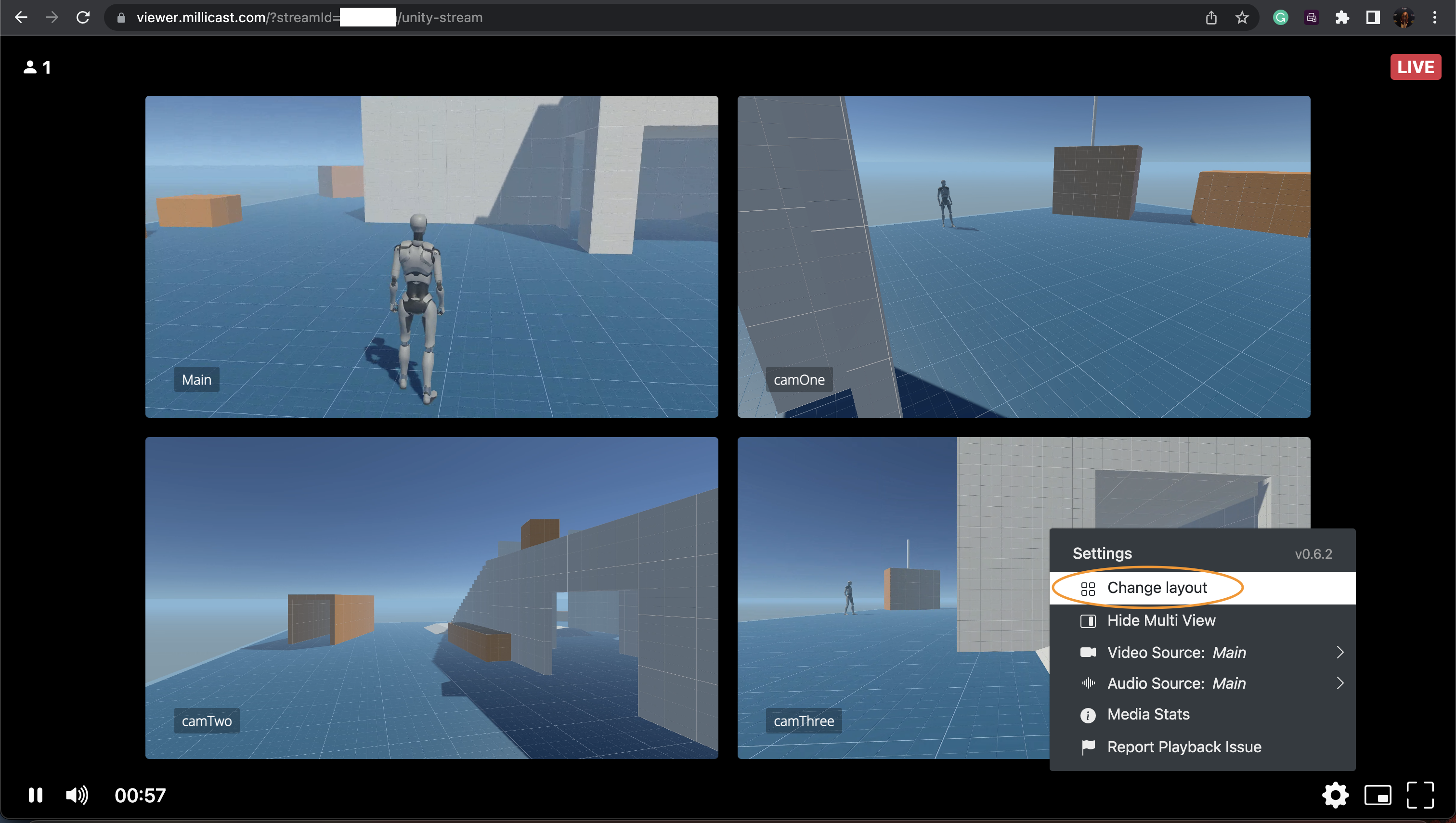Open Media Stats

coord(1148,715)
